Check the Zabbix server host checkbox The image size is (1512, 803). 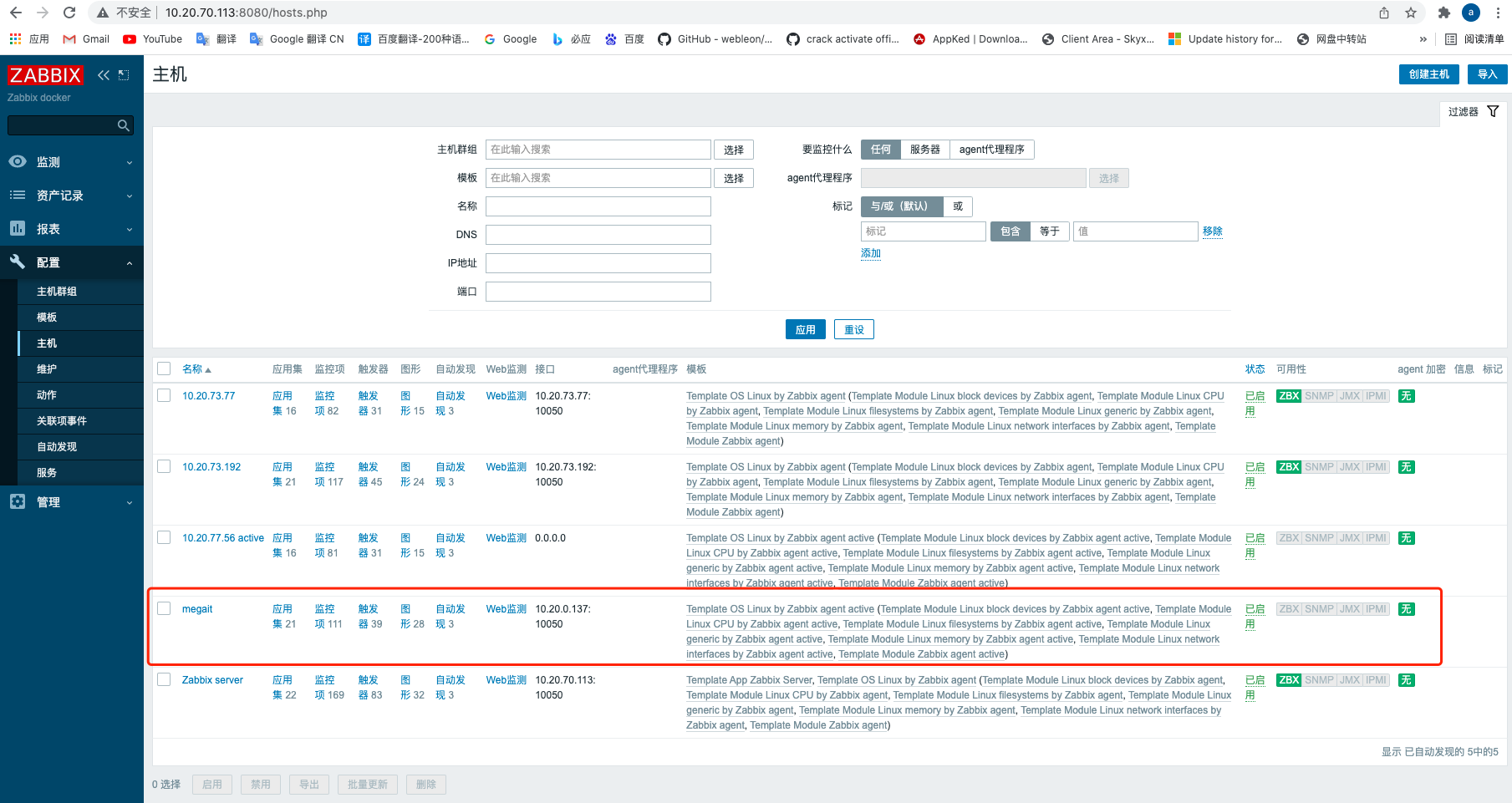164,679
